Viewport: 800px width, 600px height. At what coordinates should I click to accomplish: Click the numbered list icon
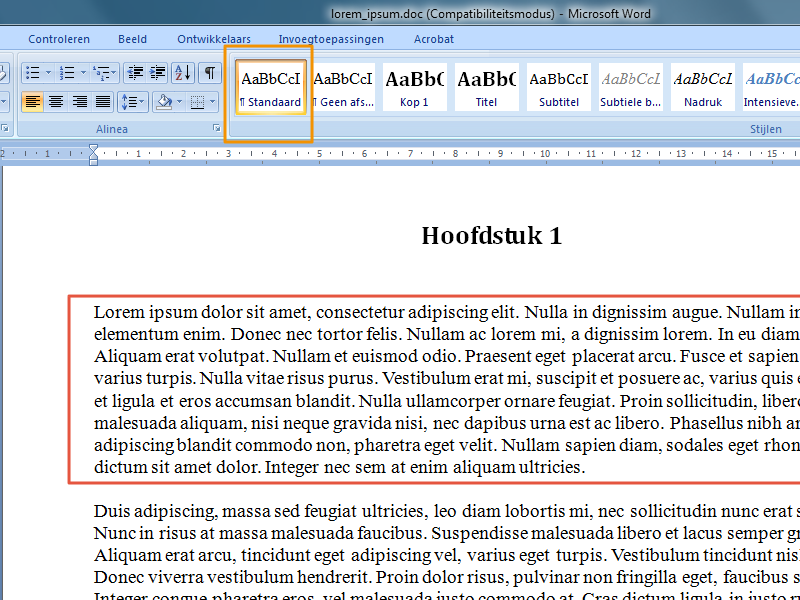tap(66, 73)
